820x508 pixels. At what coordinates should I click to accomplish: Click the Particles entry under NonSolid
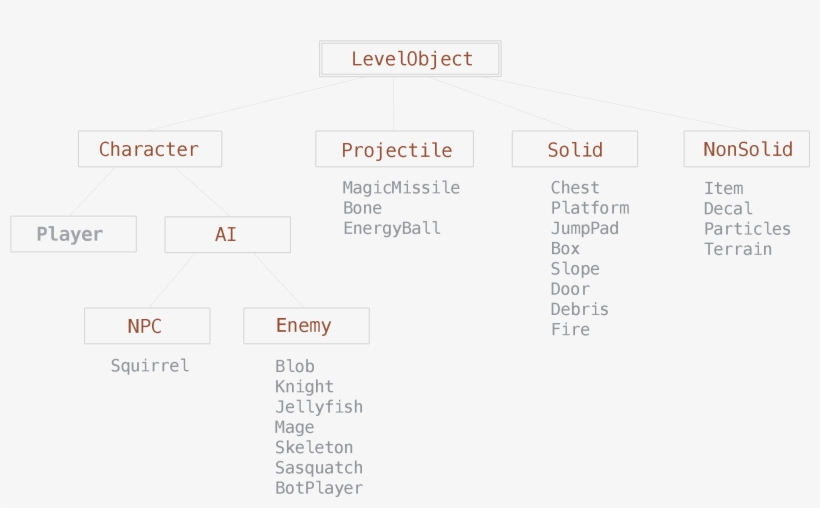746,229
